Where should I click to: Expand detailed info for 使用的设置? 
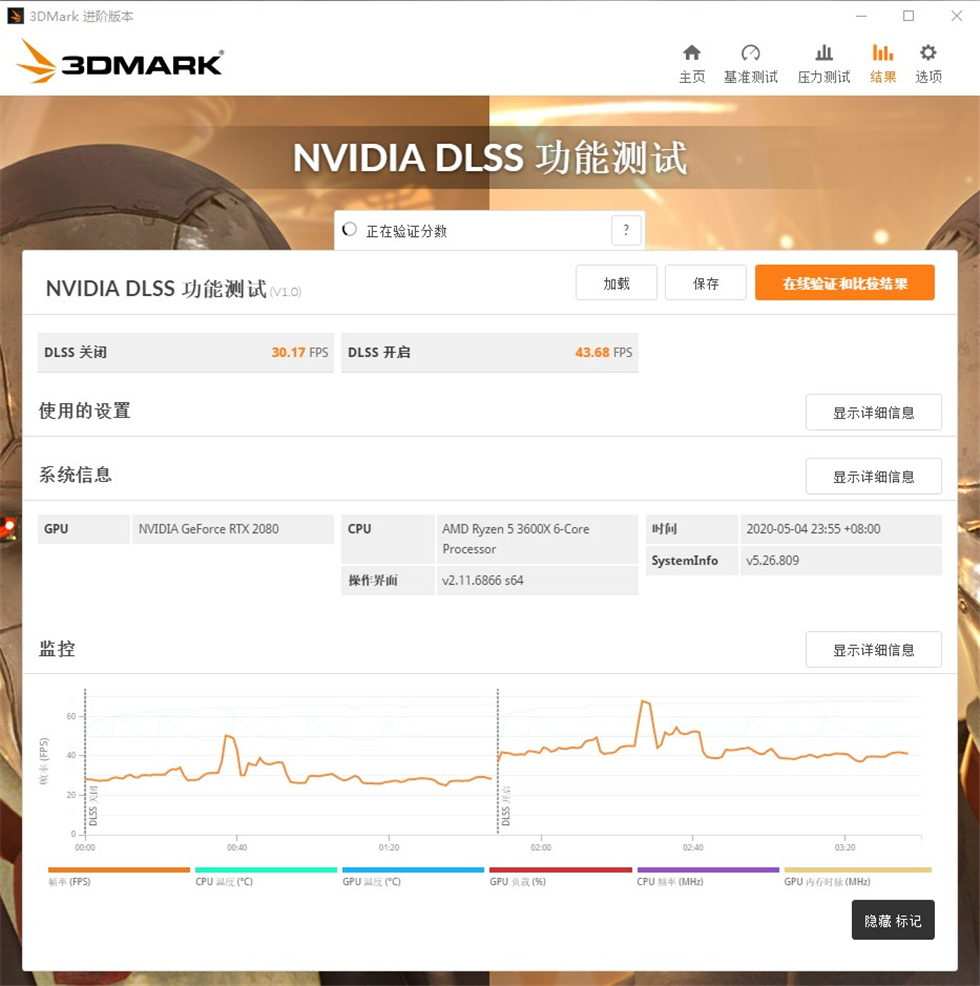coord(872,412)
